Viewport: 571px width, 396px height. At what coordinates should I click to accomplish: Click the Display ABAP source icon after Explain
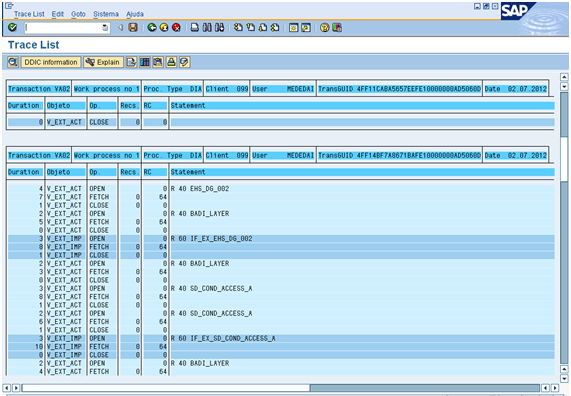131,62
